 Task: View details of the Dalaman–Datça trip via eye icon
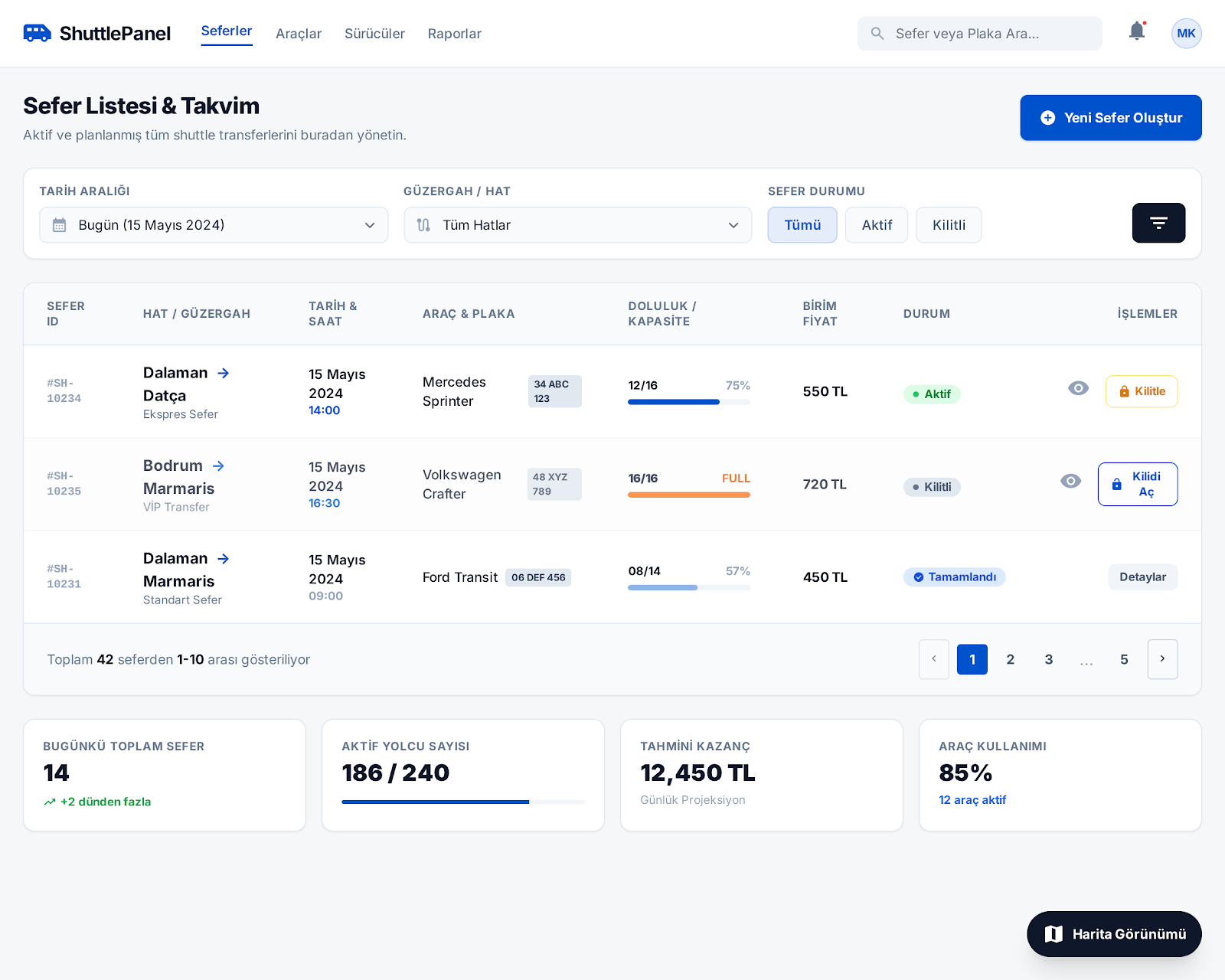pyautogui.click(x=1078, y=388)
